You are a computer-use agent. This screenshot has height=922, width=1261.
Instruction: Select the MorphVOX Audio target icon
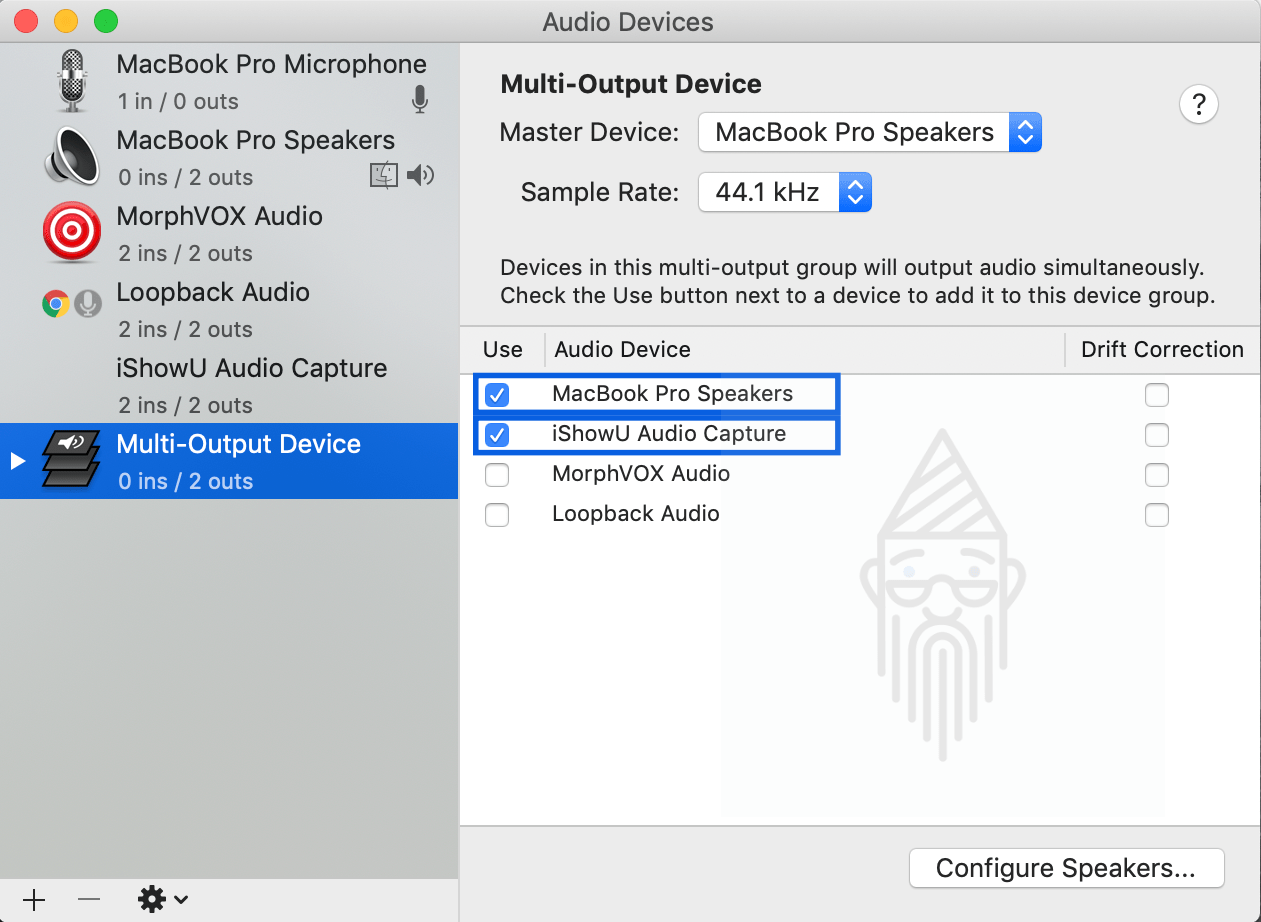point(72,233)
